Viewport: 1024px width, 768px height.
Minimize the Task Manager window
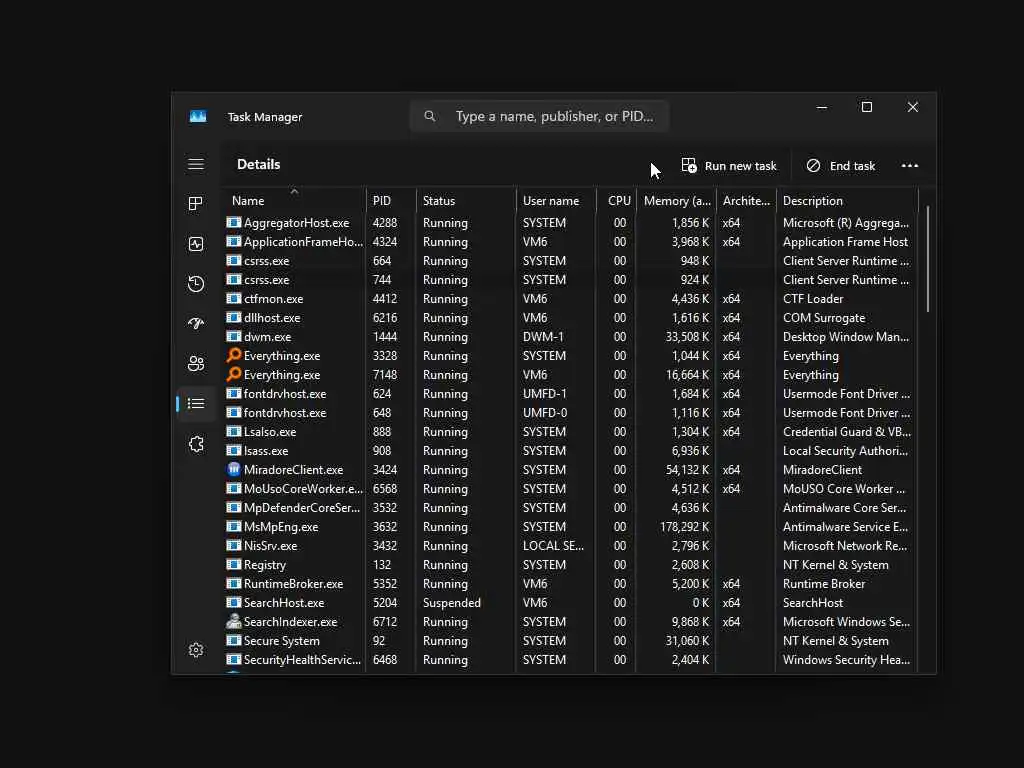[822, 107]
